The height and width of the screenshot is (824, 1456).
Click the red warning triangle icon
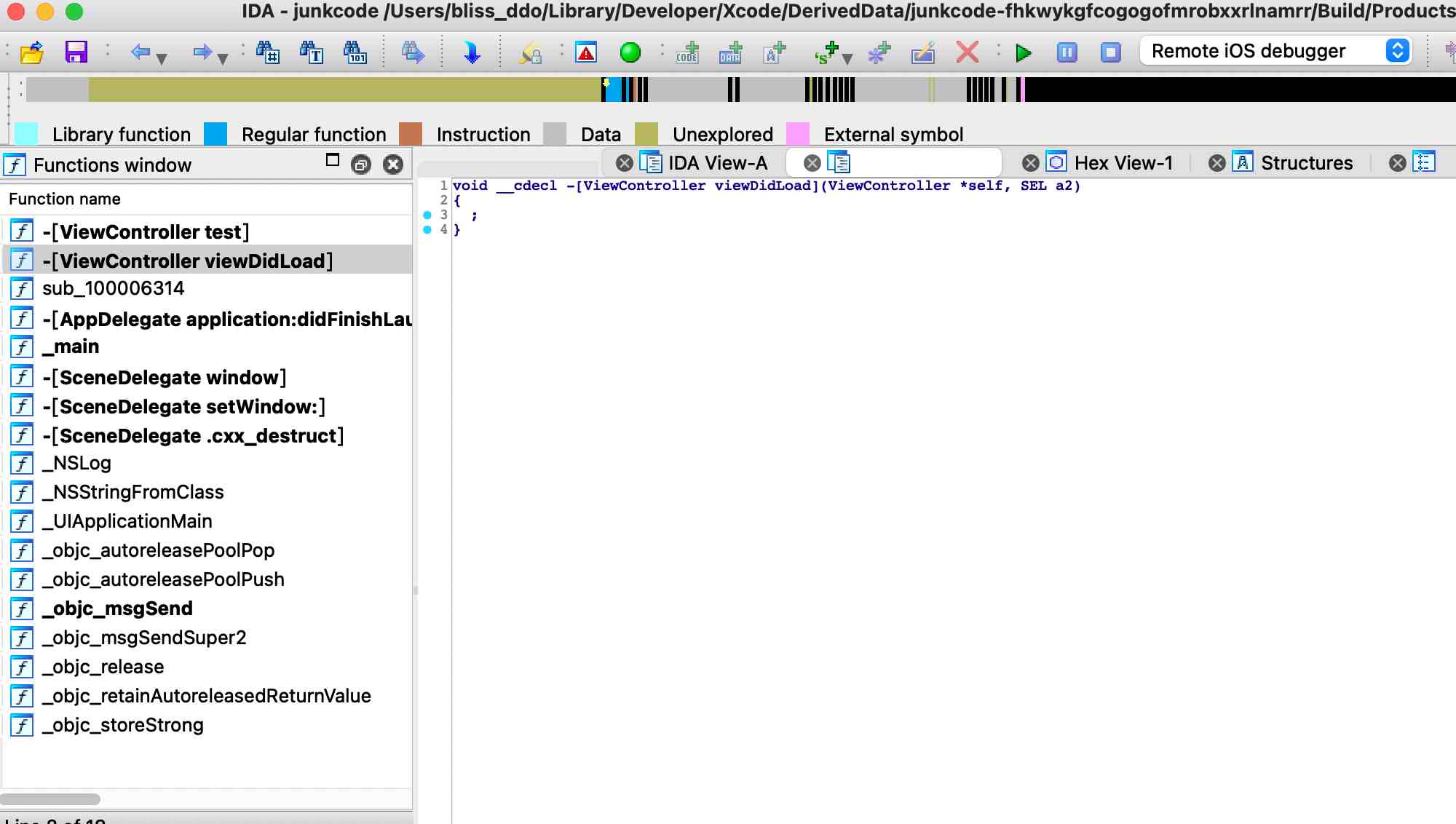coord(586,52)
